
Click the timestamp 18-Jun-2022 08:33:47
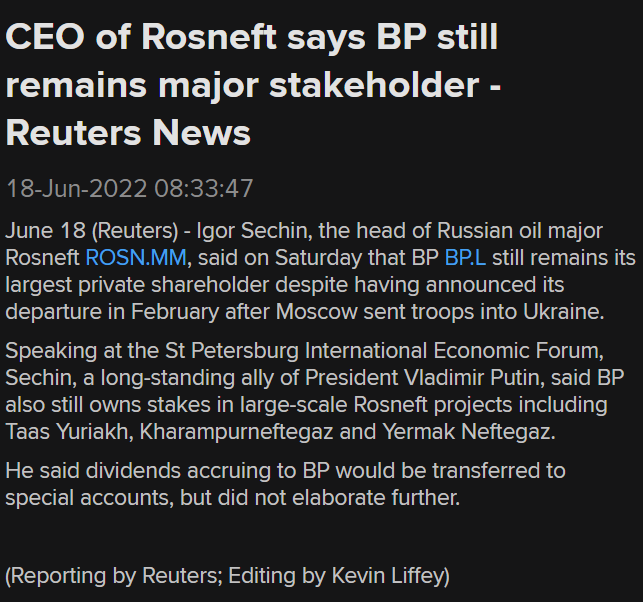pyautogui.click(x=130, y=188)
